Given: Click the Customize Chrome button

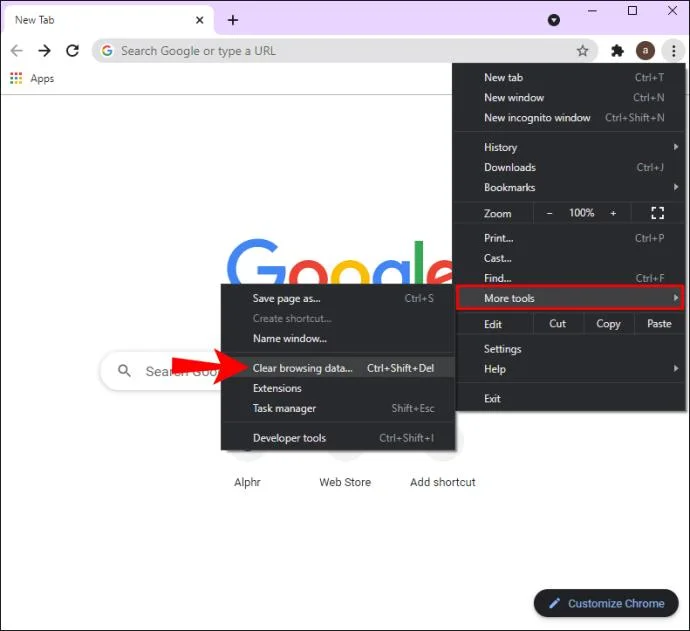Looking at the screenshot, I should (x=606, y=603).
